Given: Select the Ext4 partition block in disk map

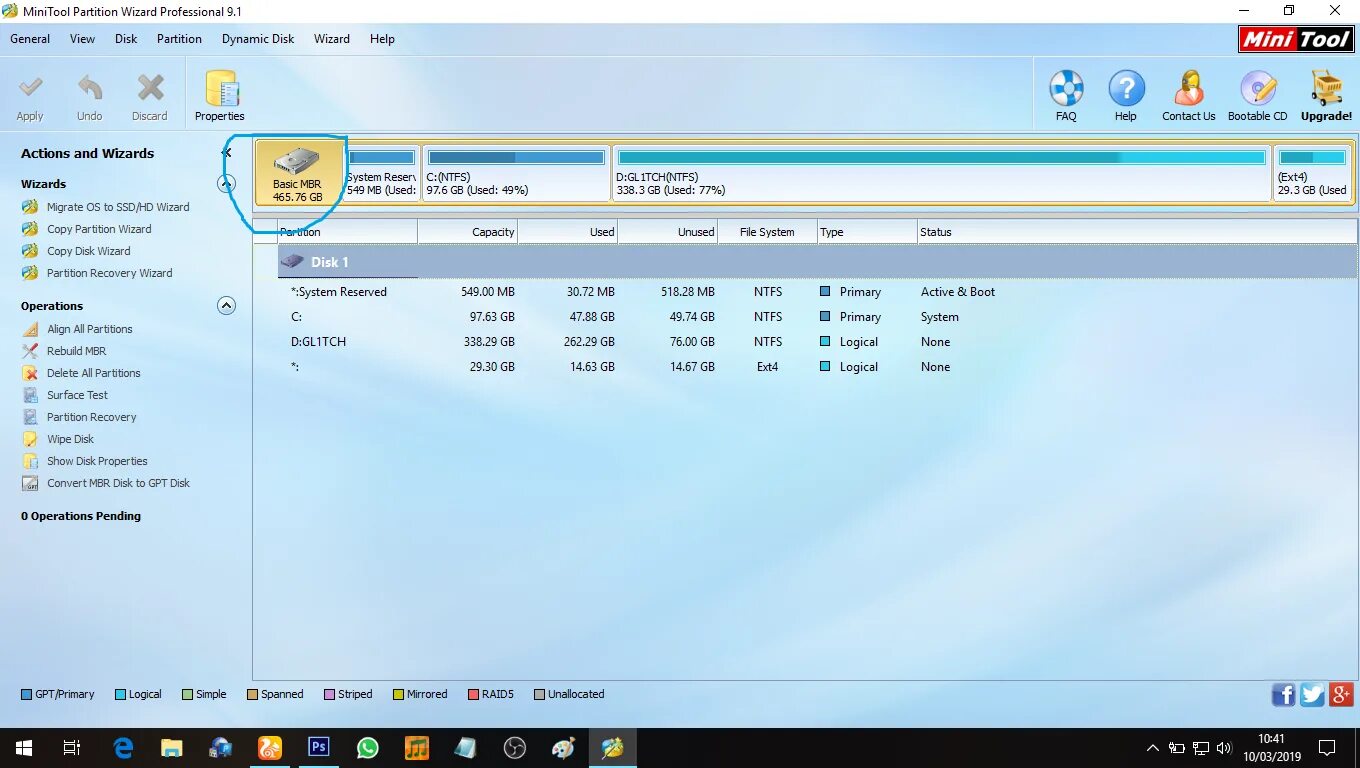Looking at the screenshot, I should (1312, 173).
